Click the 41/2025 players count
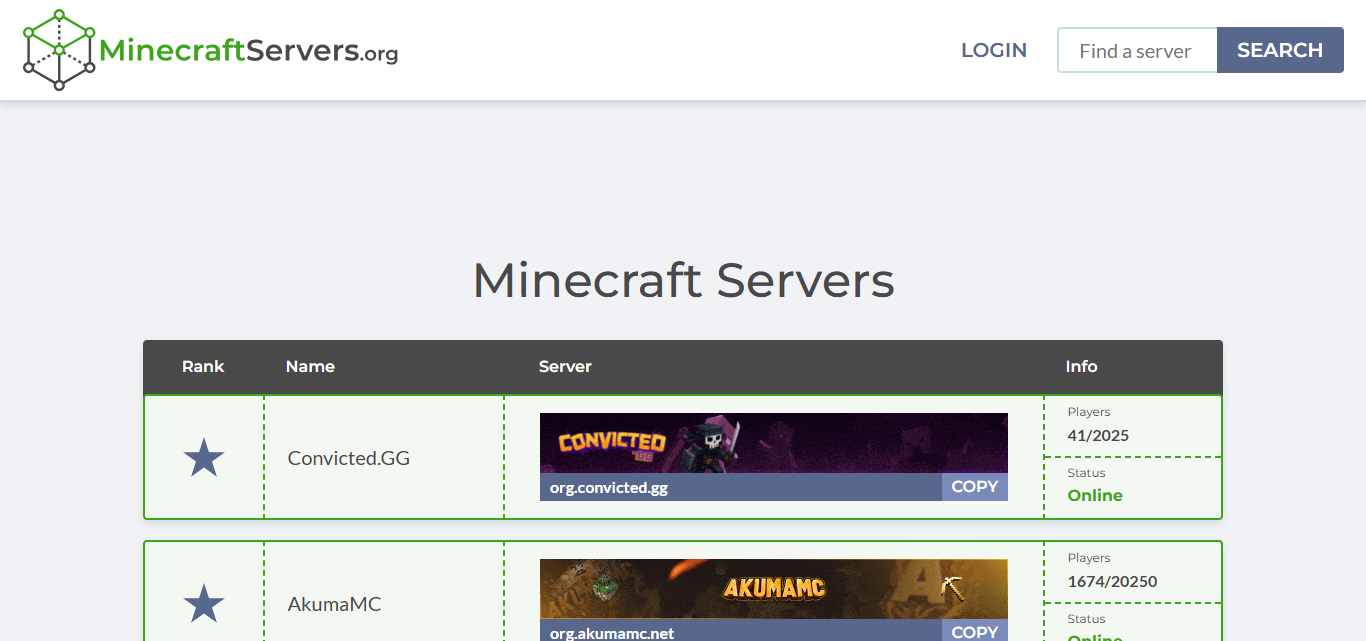 click(x=1098, y=435)
